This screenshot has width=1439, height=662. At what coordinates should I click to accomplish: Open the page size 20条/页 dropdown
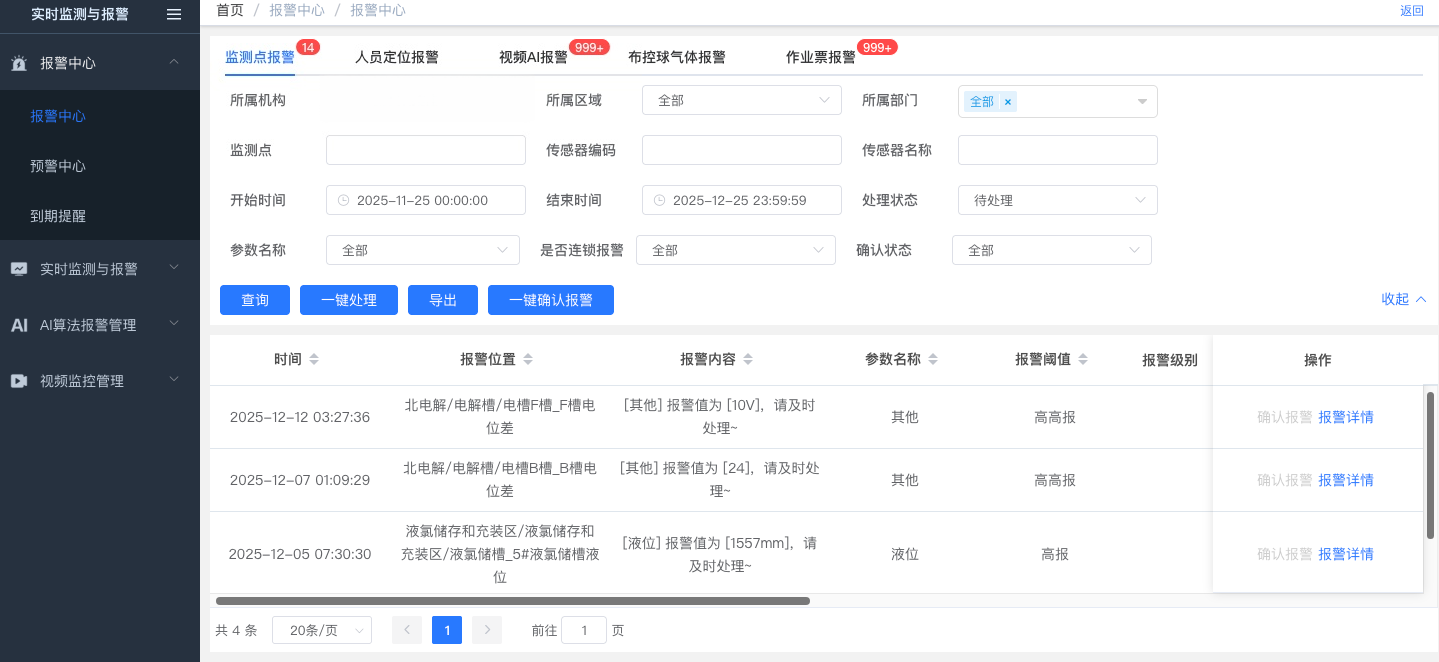(321, 630)
